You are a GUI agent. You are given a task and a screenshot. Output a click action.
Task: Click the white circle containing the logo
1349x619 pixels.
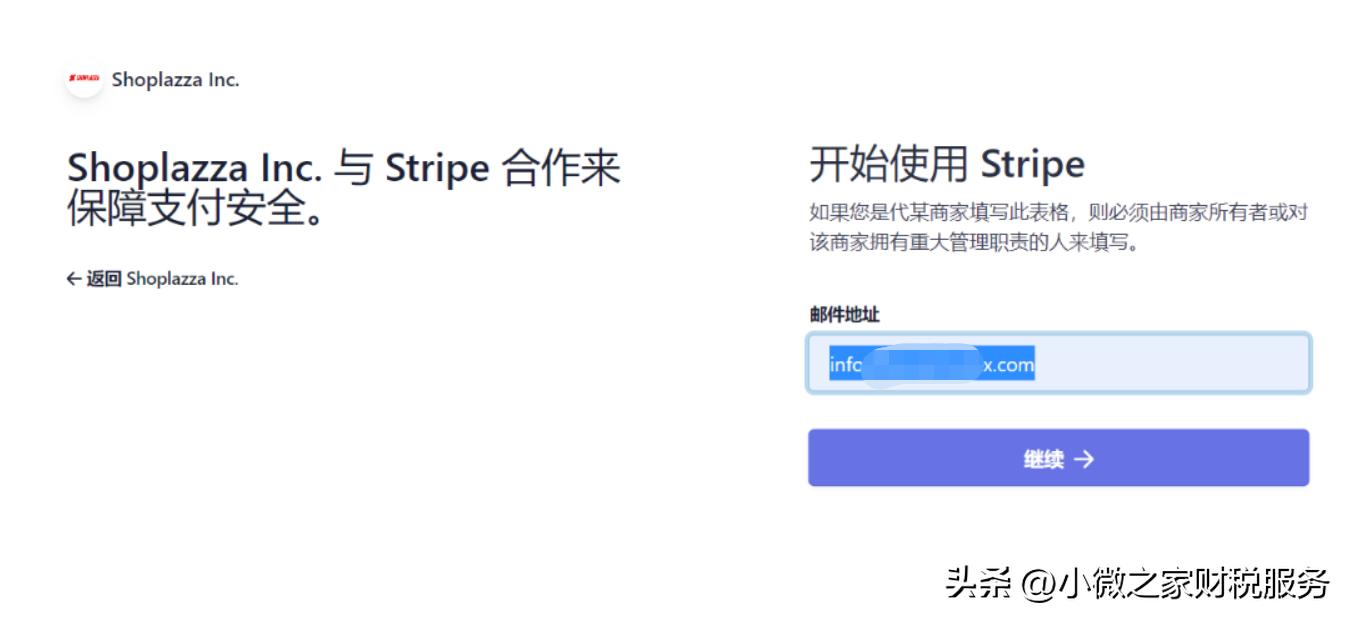click(84, 80)
